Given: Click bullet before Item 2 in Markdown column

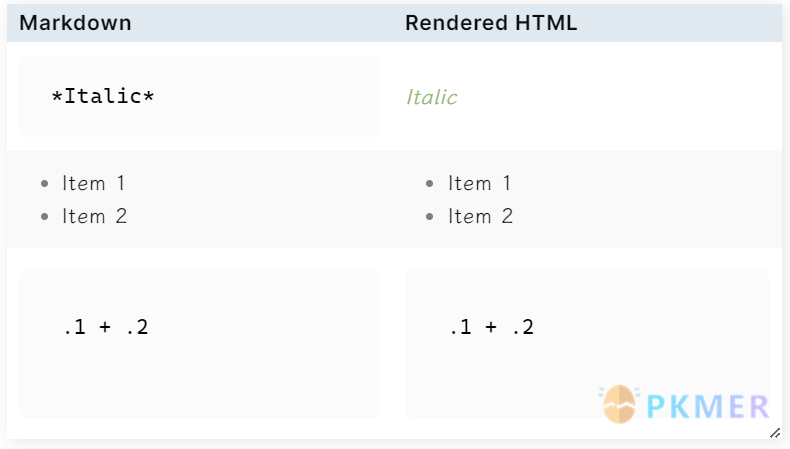Looking at the screenshot, I should 45,217.
